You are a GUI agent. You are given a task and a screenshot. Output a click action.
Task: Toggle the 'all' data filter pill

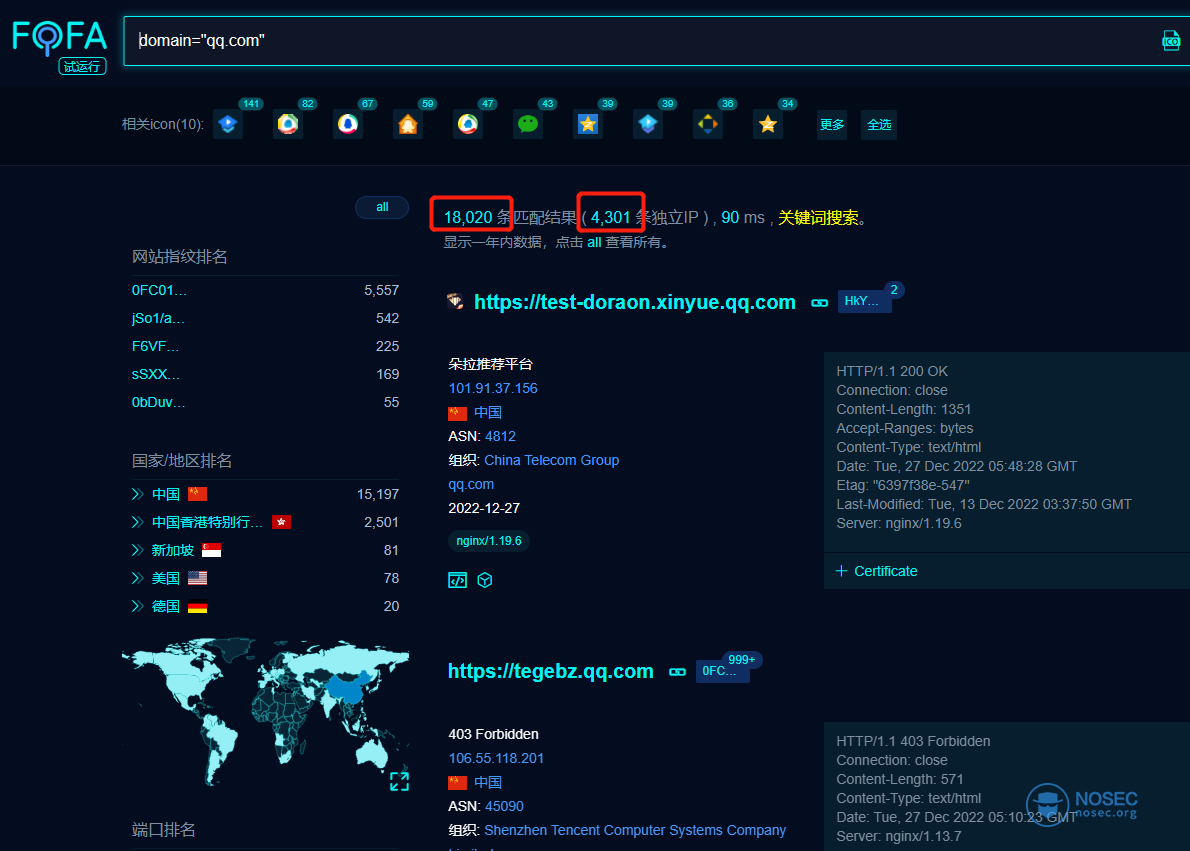(382, 207)
